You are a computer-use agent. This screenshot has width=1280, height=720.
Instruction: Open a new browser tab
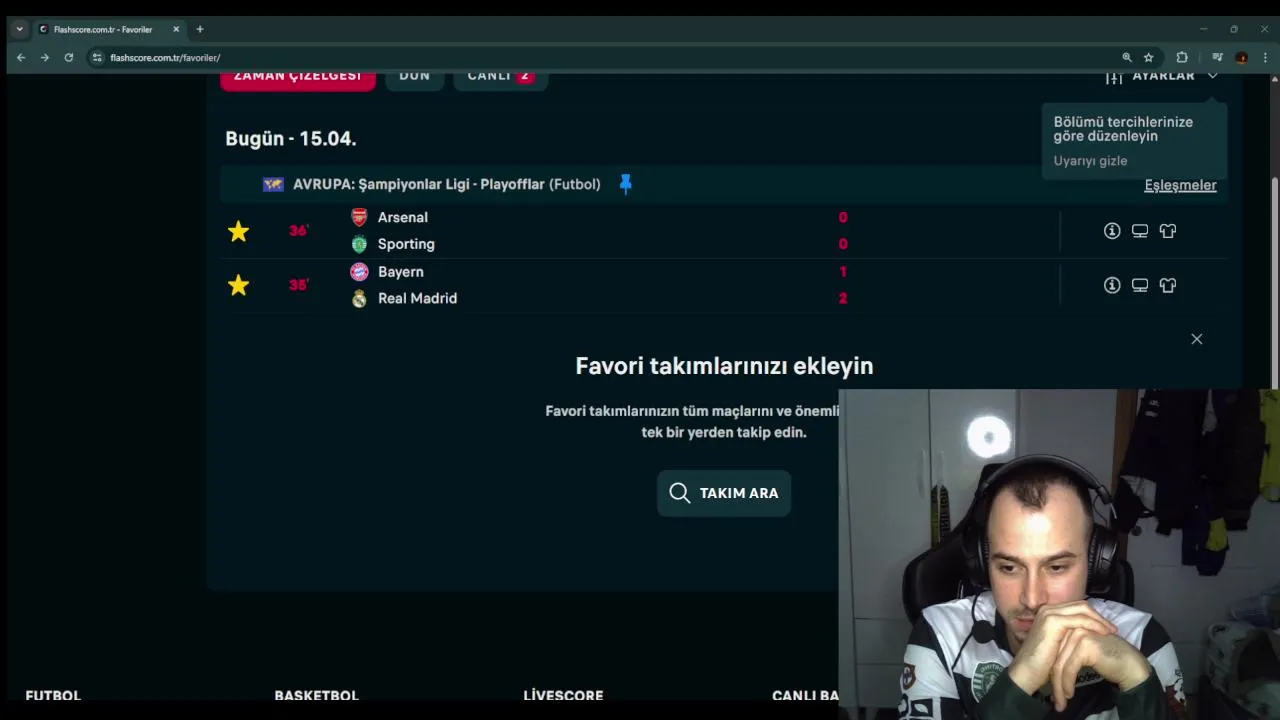pyautogui.click(x=200, y=29)
